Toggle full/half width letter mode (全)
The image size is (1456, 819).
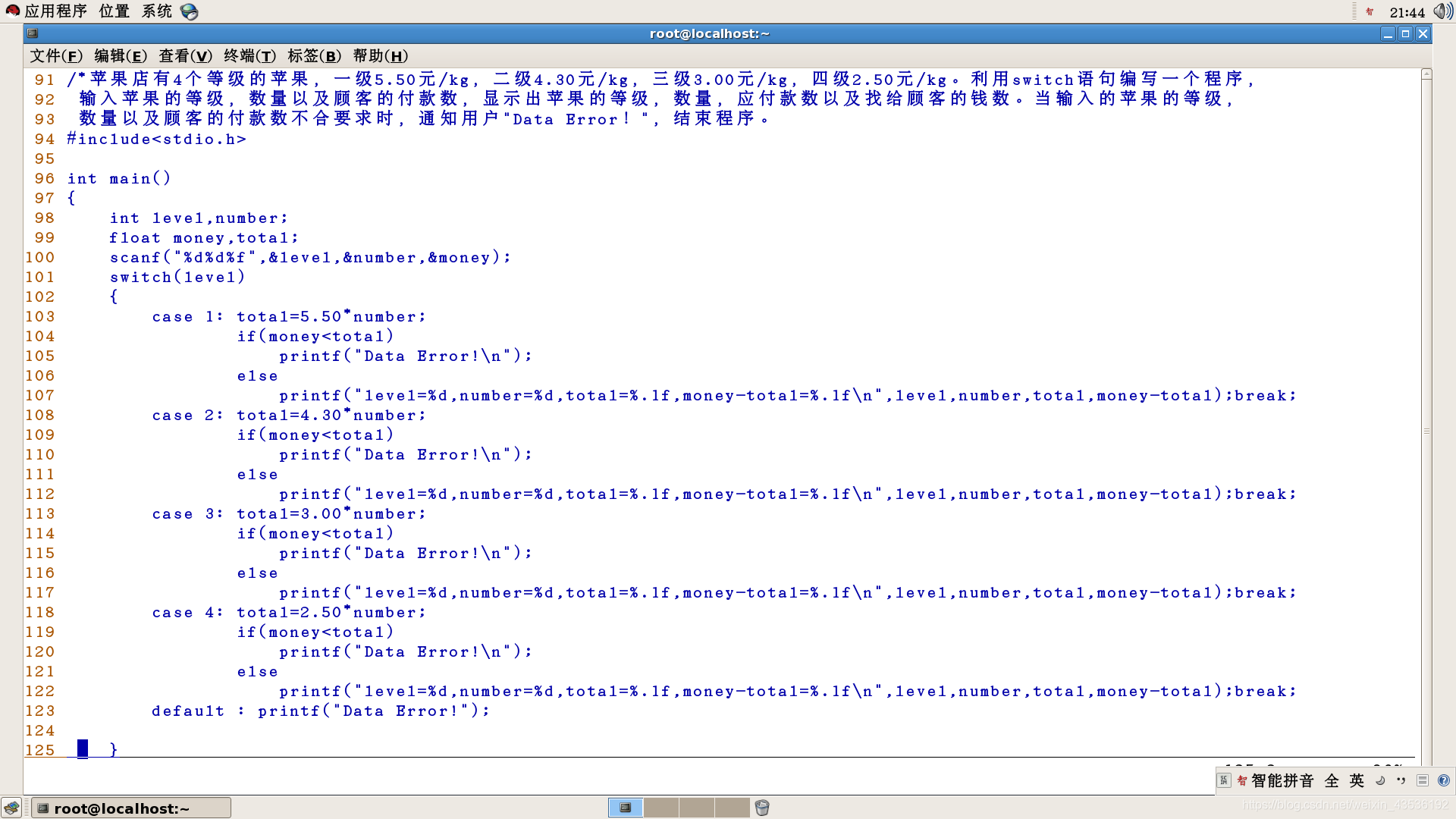click(1332, 780)
